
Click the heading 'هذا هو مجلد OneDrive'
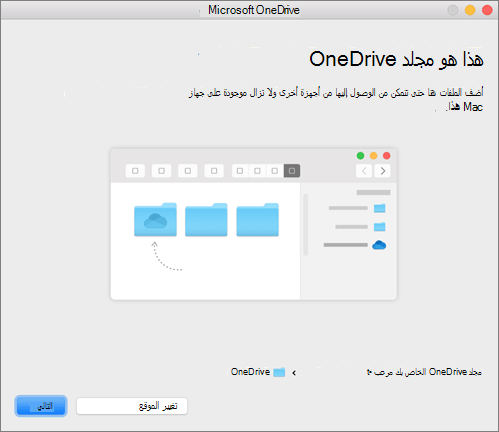pos(396,60)
